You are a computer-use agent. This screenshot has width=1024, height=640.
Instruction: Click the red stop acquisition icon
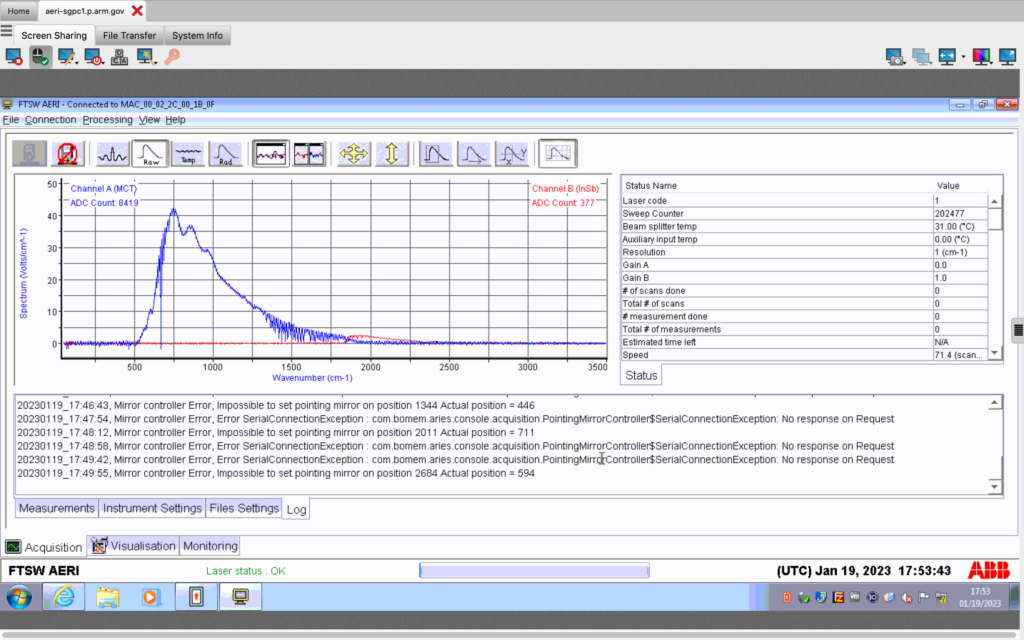click(x=66, y=153)
